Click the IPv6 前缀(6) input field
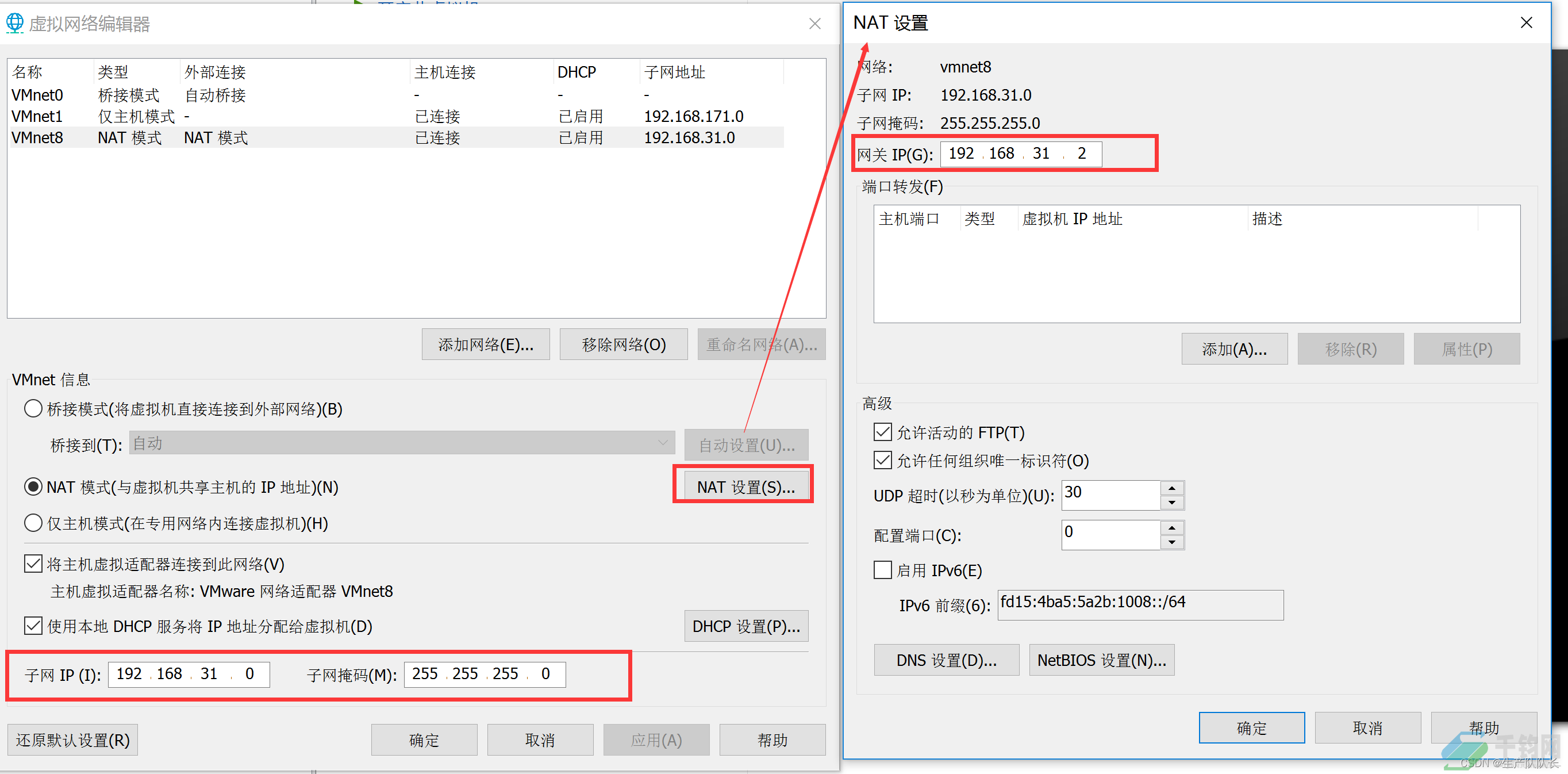This screenshot has height=774, width=1568. coord(1140,604)
